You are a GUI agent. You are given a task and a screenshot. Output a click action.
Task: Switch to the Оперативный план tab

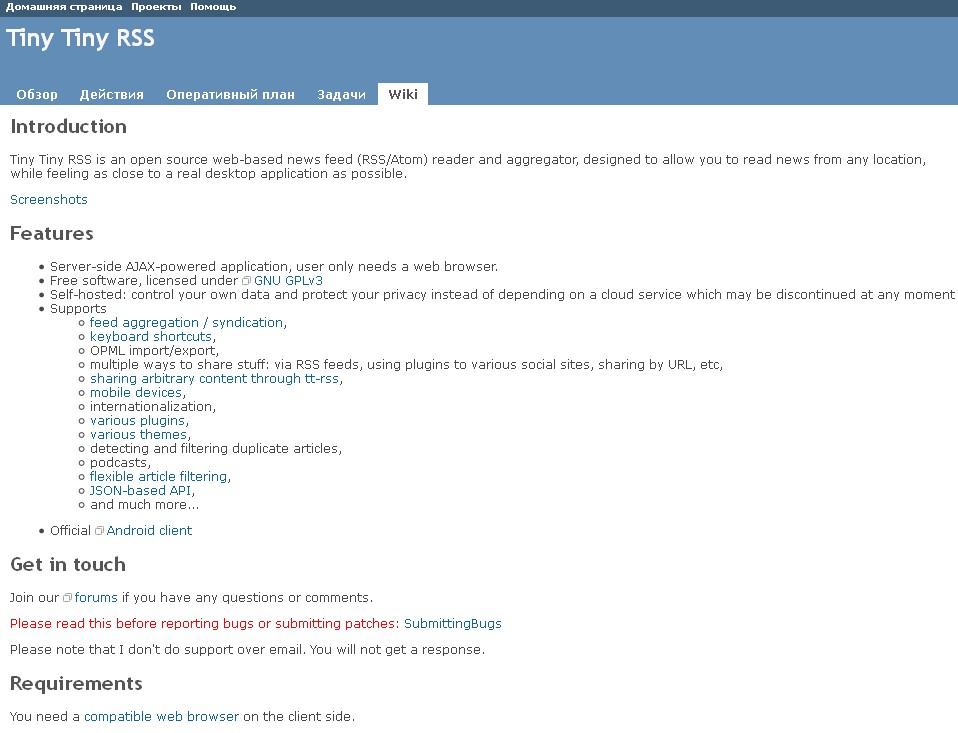coord(230,95)
